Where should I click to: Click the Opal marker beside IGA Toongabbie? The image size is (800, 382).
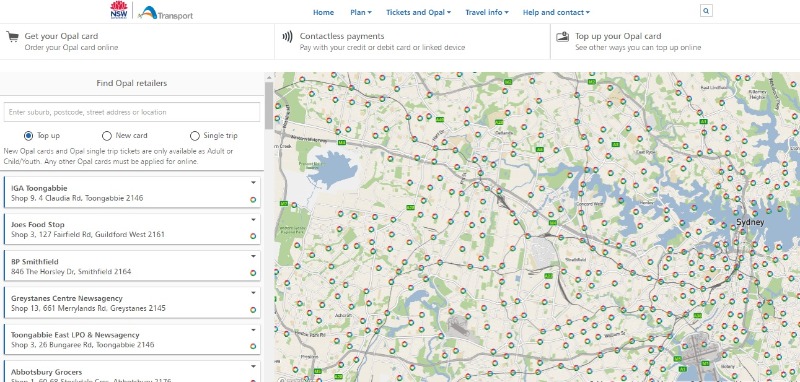click(253, 199)
